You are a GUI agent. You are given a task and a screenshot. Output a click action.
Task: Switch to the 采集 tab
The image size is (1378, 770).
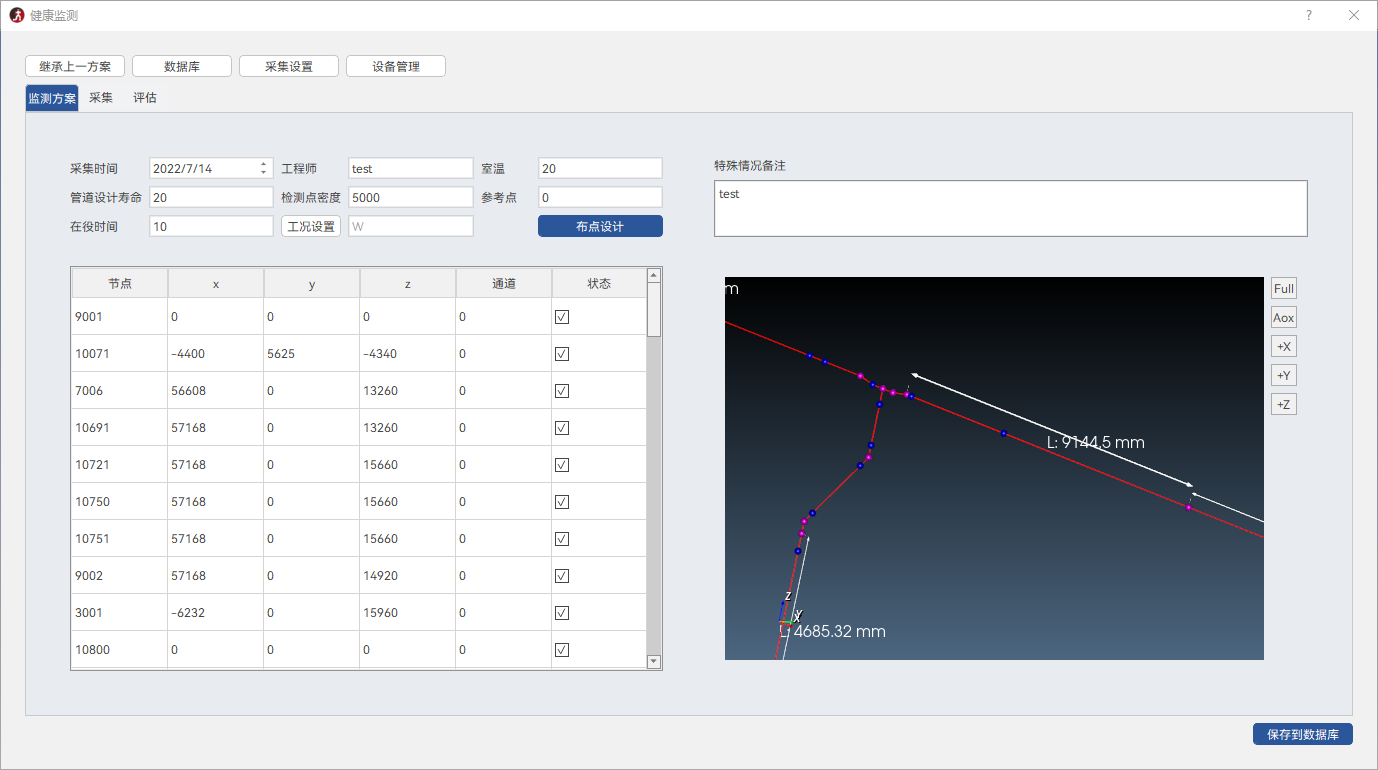(x=101, y=98)
